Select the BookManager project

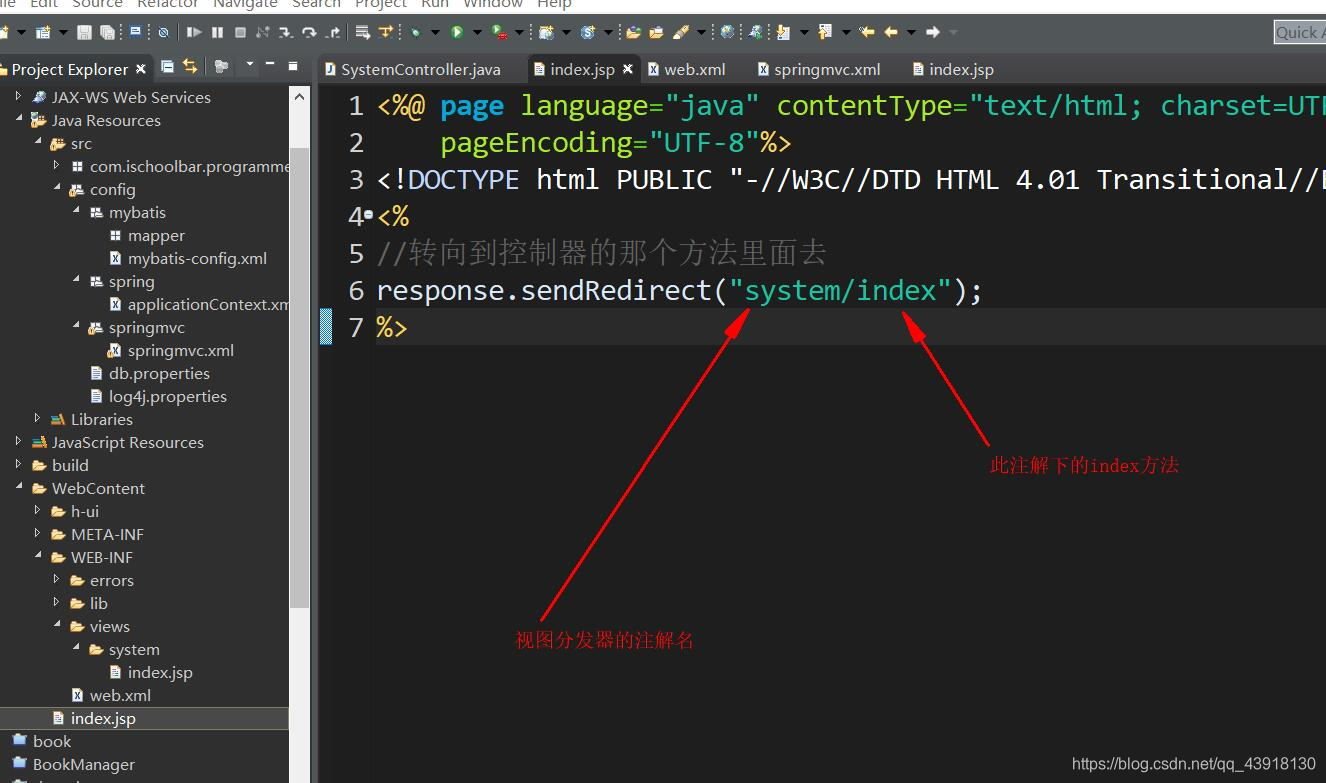73,764
